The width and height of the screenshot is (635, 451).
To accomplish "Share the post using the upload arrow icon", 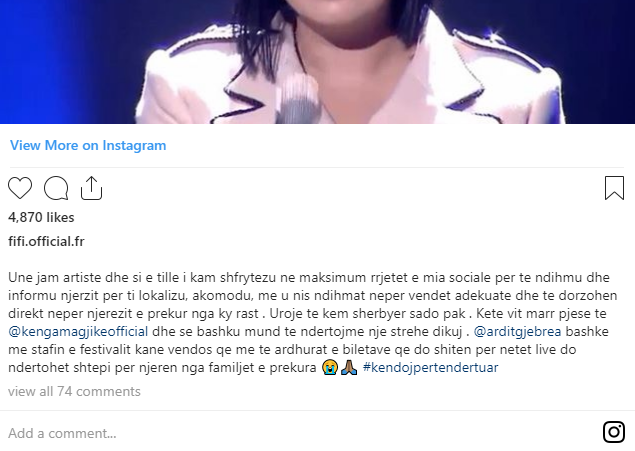I will [92, 188].
